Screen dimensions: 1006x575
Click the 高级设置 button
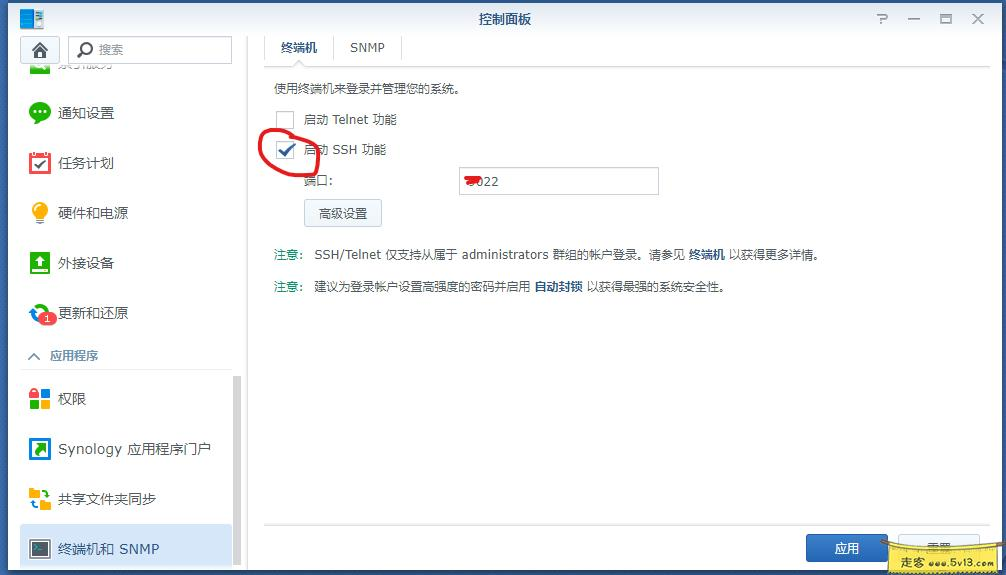coord(343,214)
